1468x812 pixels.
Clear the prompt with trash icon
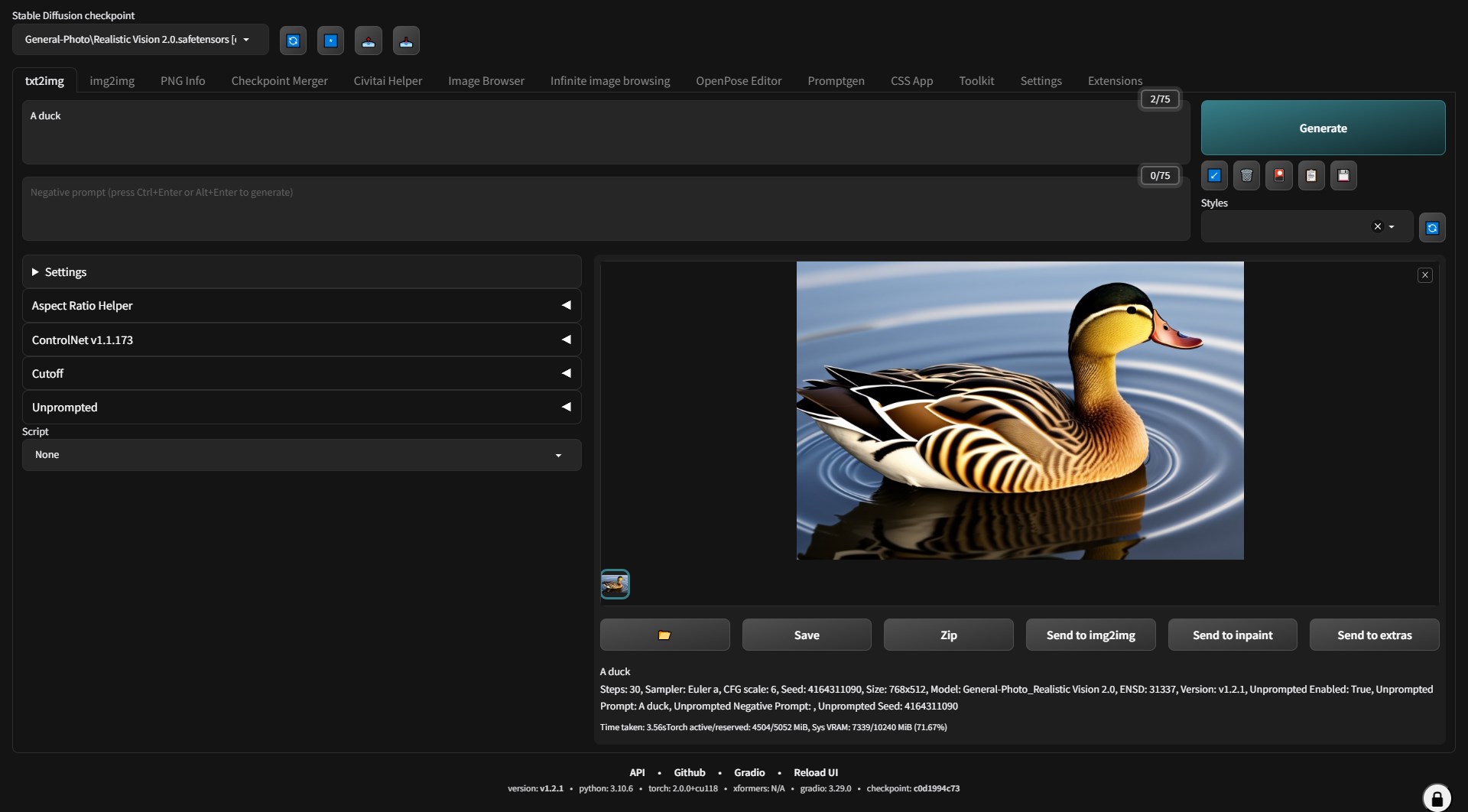click(x=1246, y=176)
